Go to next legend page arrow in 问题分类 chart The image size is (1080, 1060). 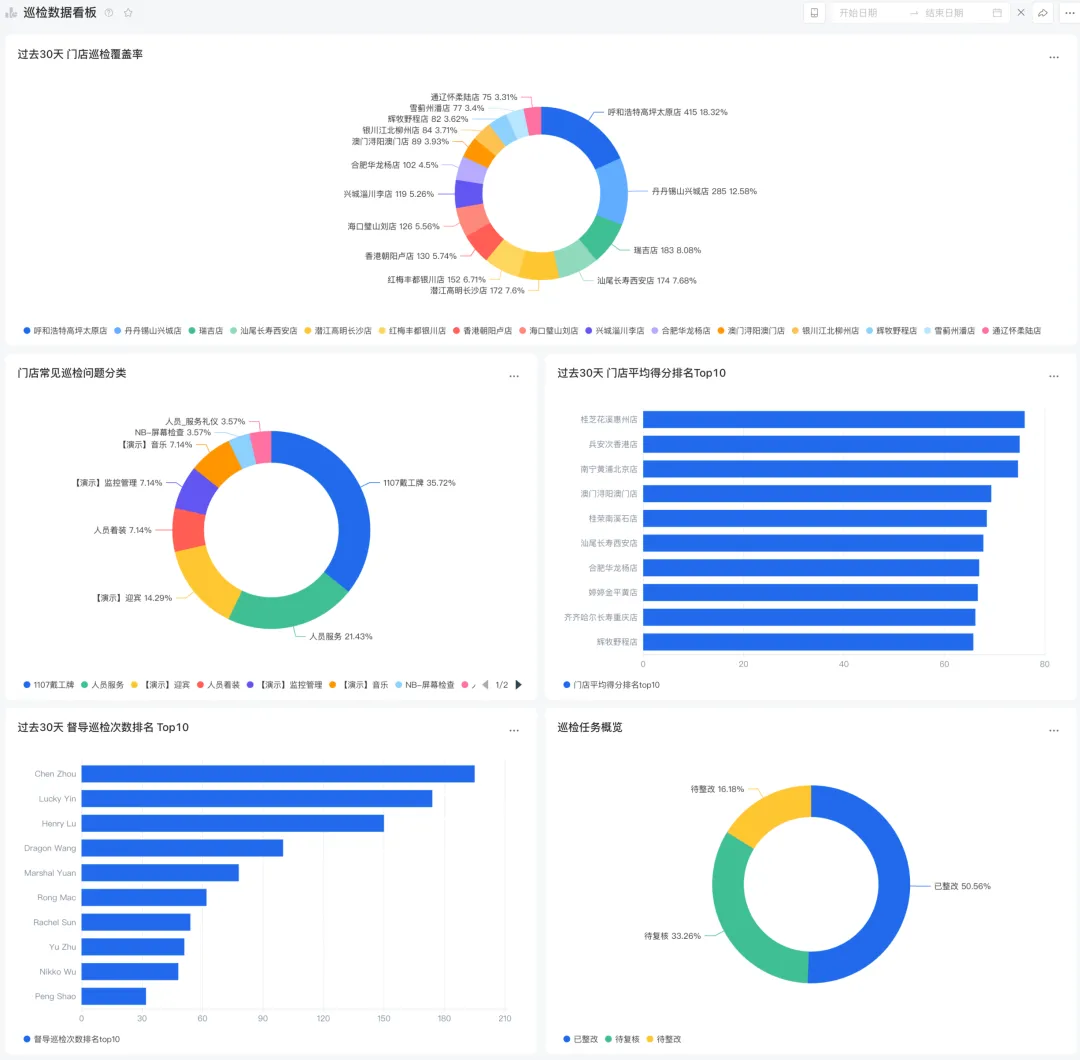(x=519, y=685)
